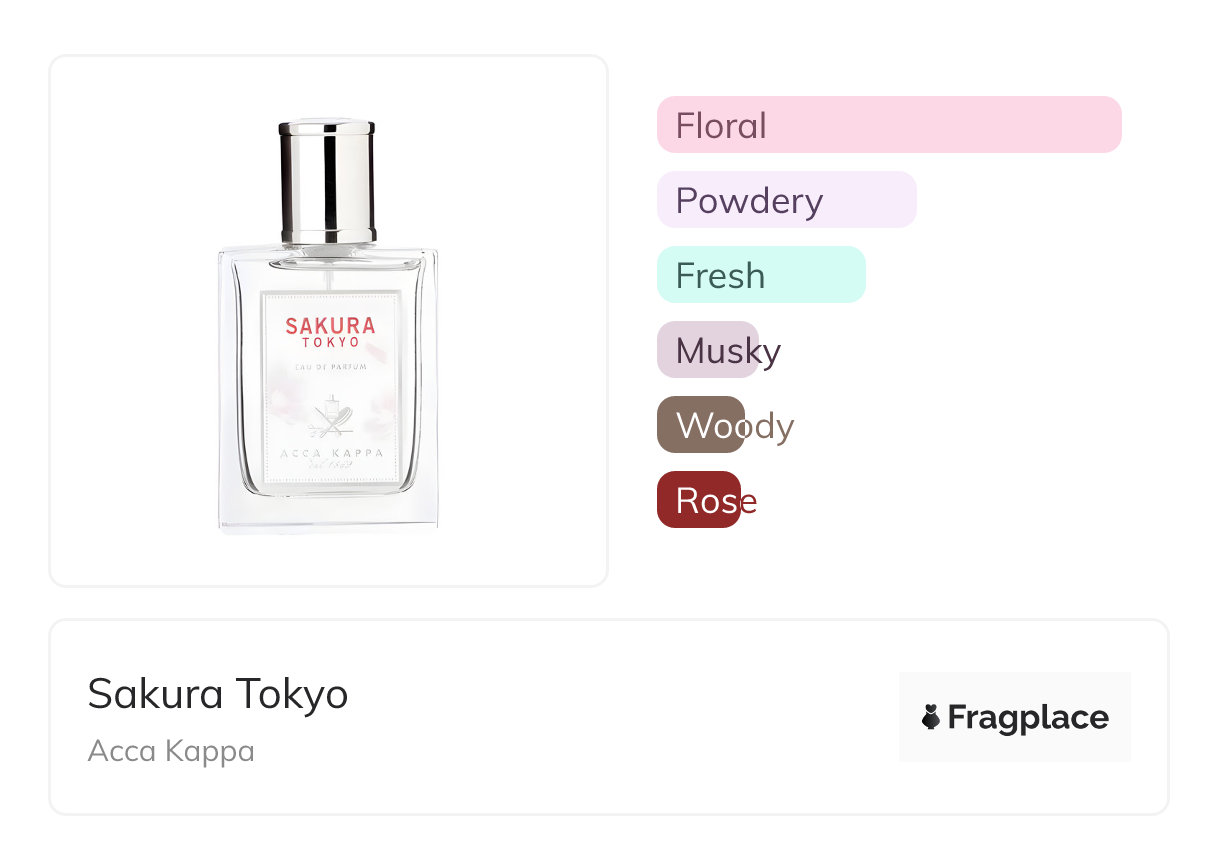Click the EAU DE PARFUM text on bottle

pos(330,368)
